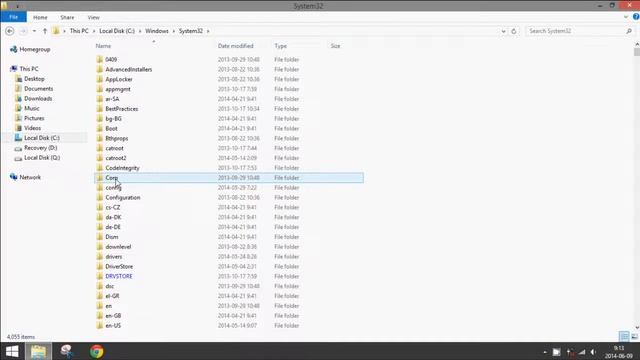
Task: Select the catroot2 folder
Action: tap(116, 158)
